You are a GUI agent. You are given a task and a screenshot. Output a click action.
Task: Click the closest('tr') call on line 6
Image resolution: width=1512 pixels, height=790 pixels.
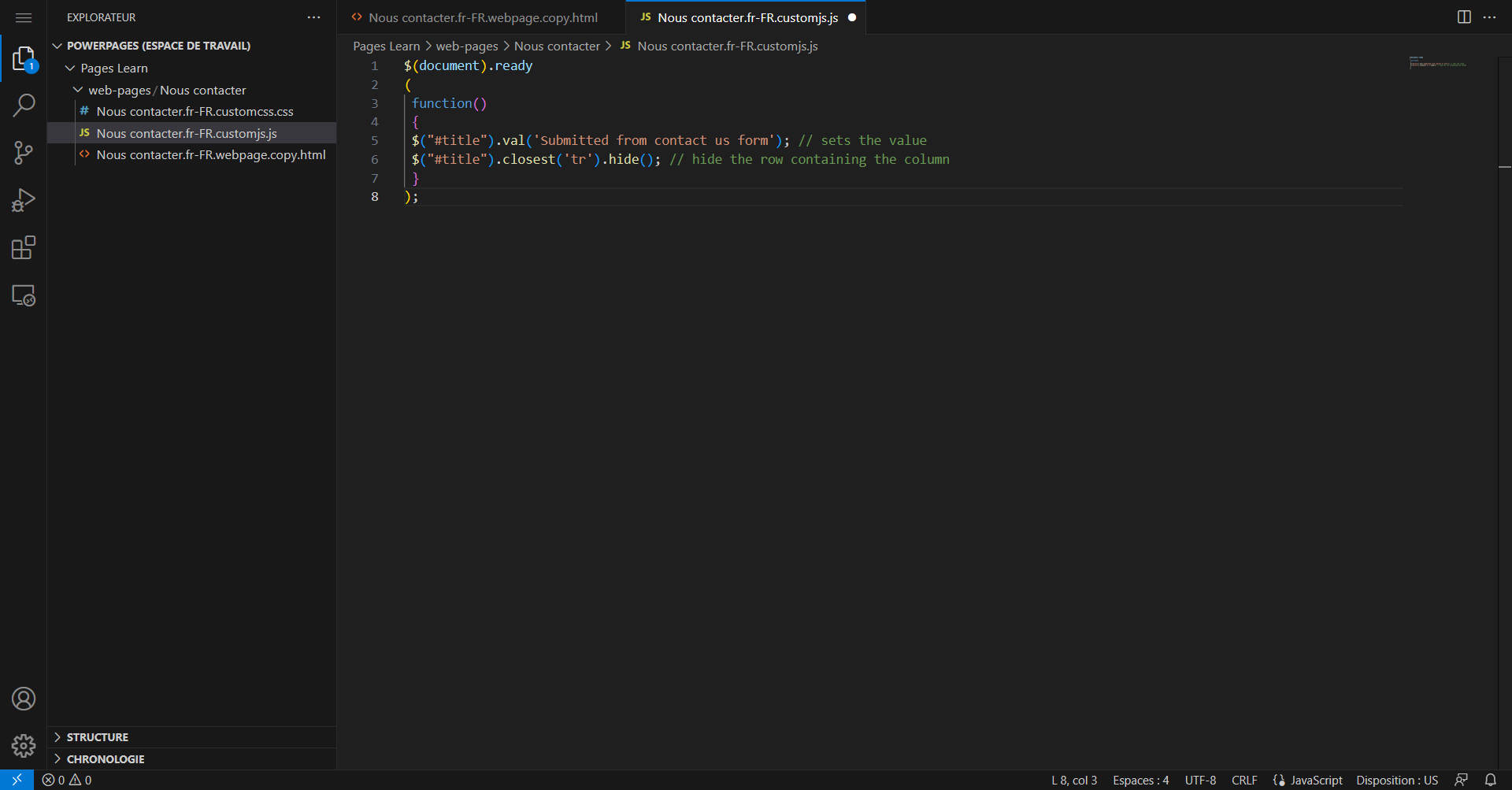tap(551, 159)
